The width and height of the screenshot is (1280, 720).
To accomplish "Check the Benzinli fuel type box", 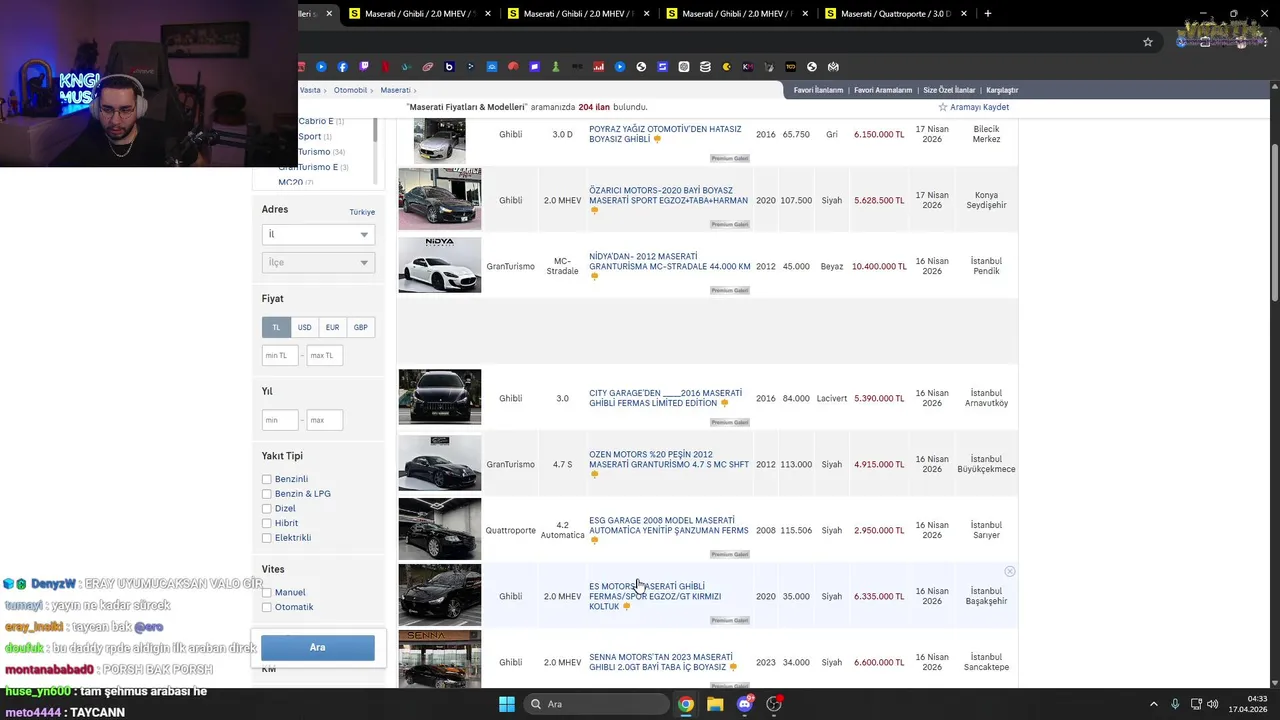I will pyautogui.click(x=267, y=479).
